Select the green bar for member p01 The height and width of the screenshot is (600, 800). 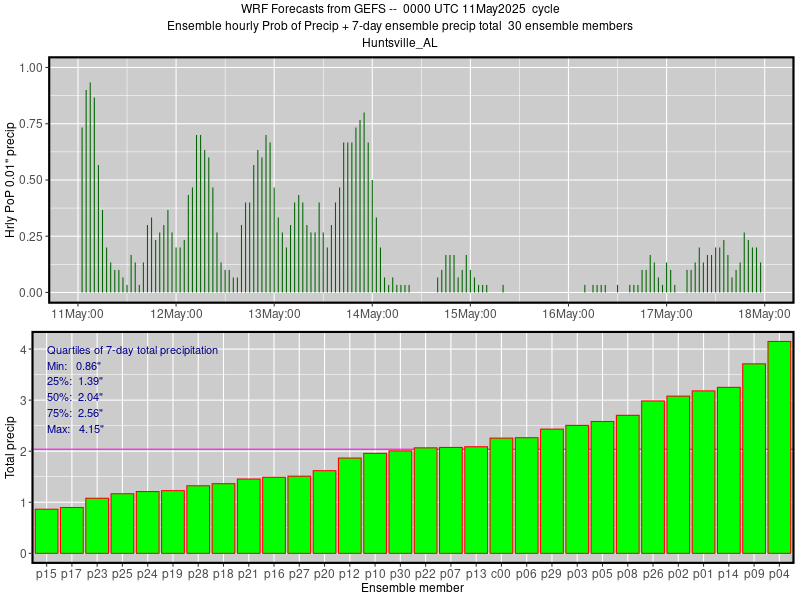tap(704, 472)
